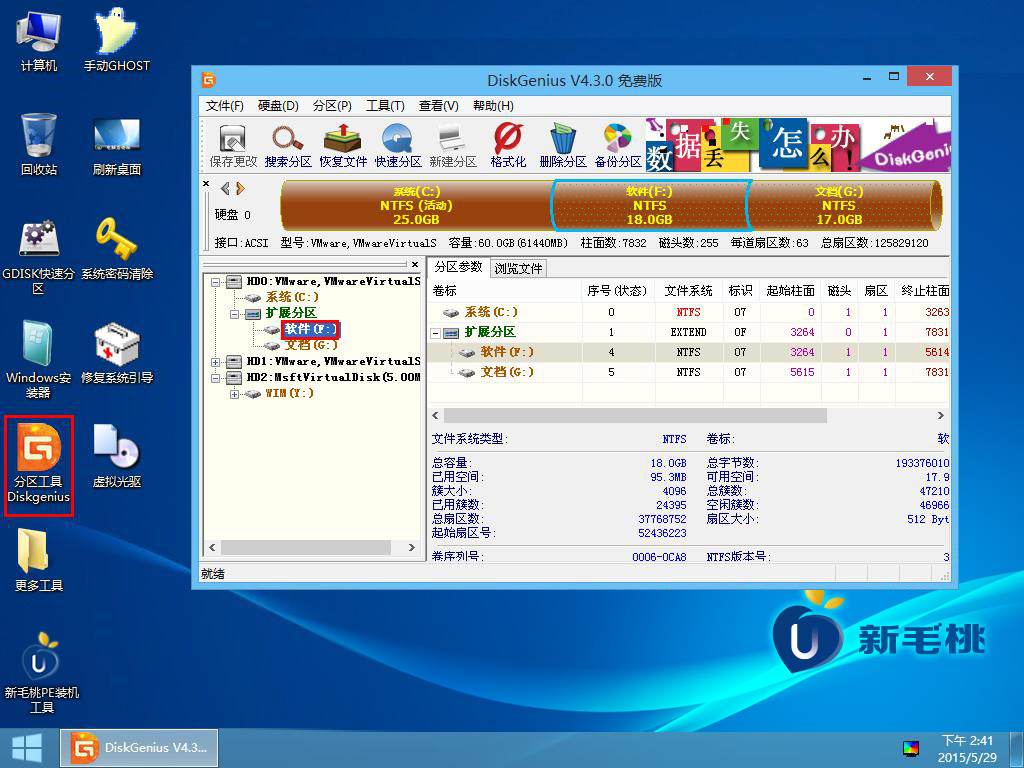
Task: Open the 搜索分区 search partition tool
Action: click(x=288, y=146)
